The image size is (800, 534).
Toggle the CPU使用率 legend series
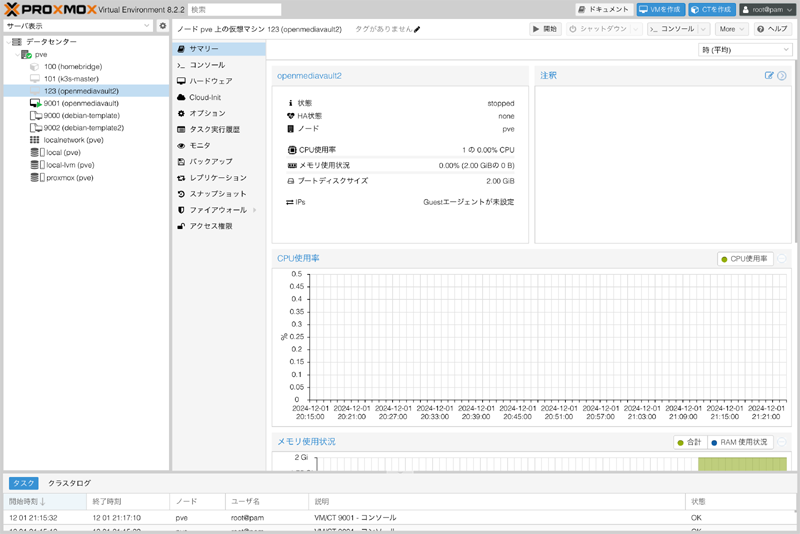click(744, 259)
